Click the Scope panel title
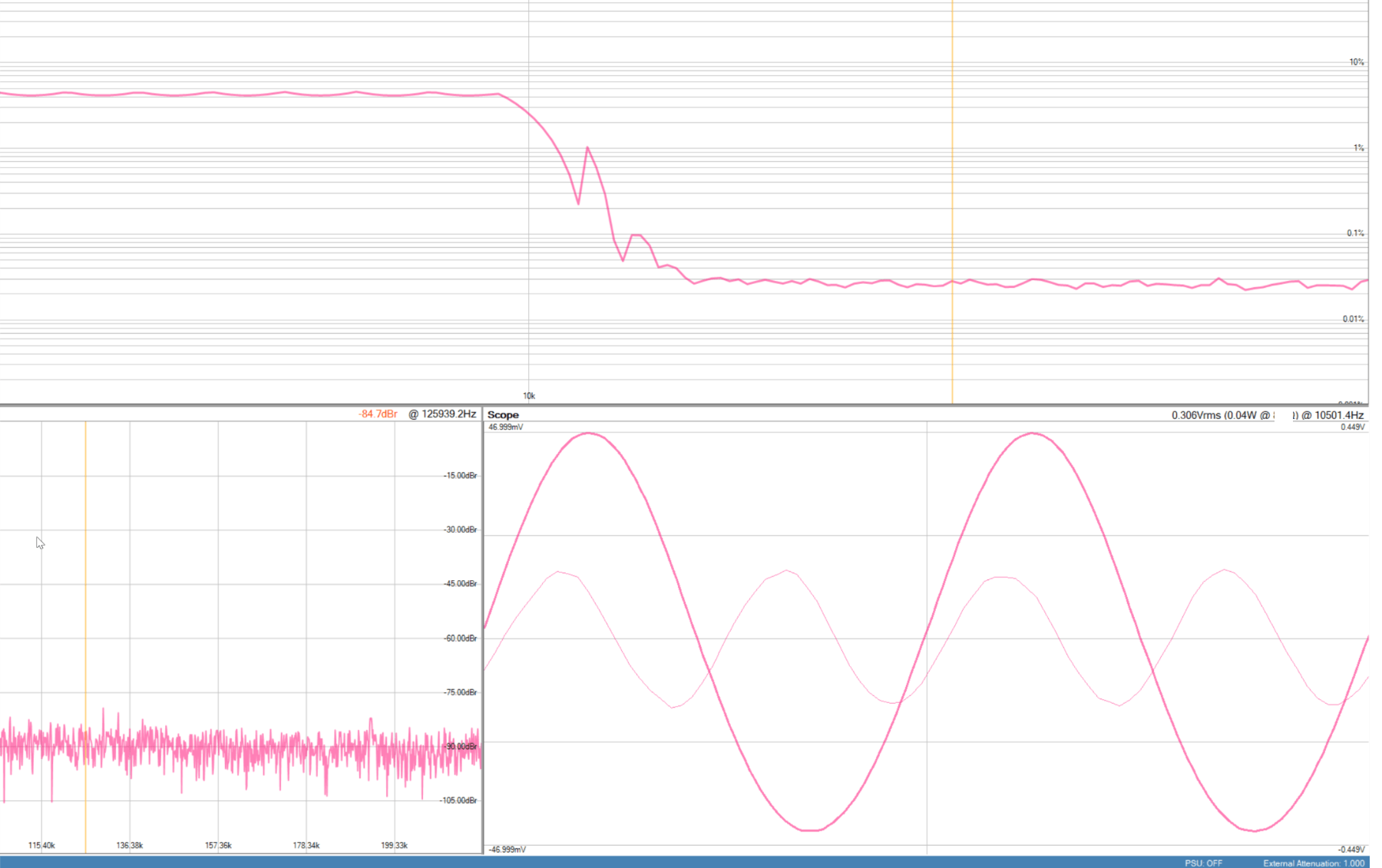The height and width of the screenshot is (868, 1382). click(x=503, y=414)
